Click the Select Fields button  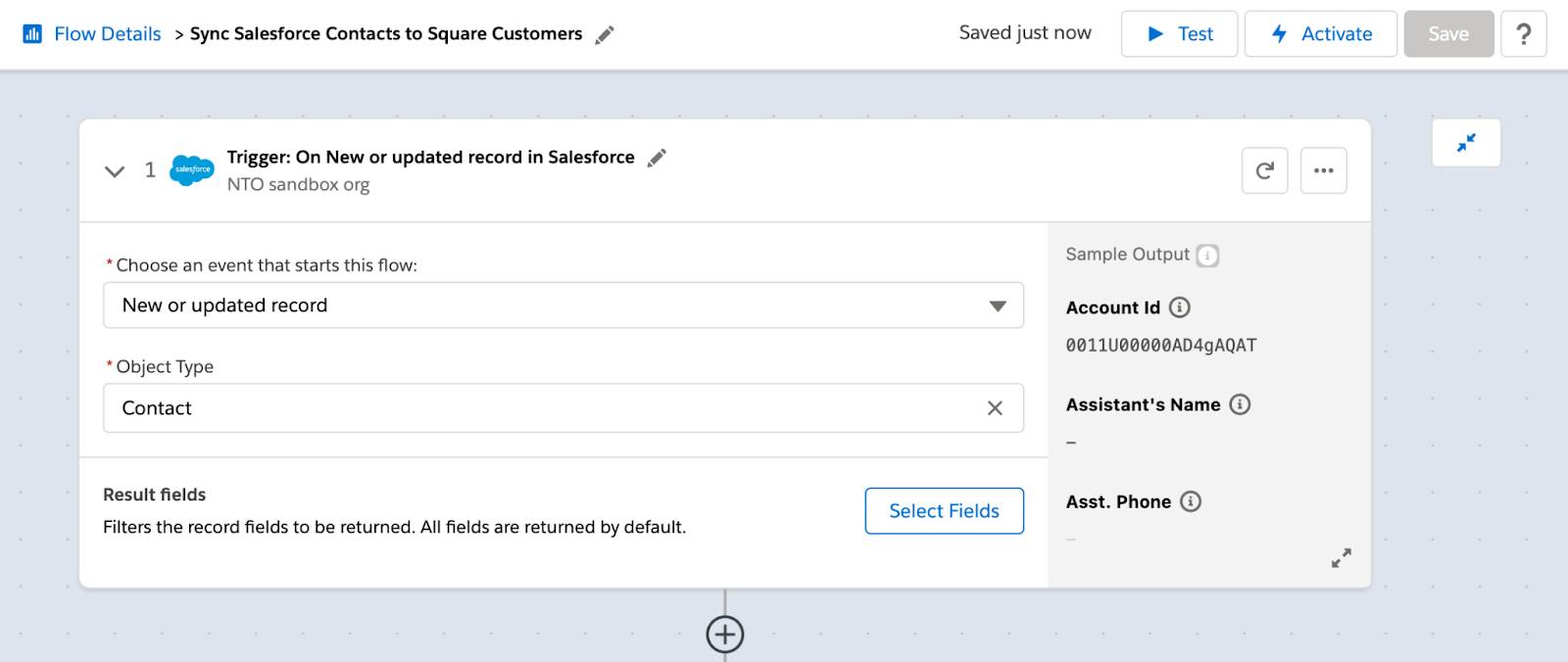pyautogui.click(x=944, y=511)
